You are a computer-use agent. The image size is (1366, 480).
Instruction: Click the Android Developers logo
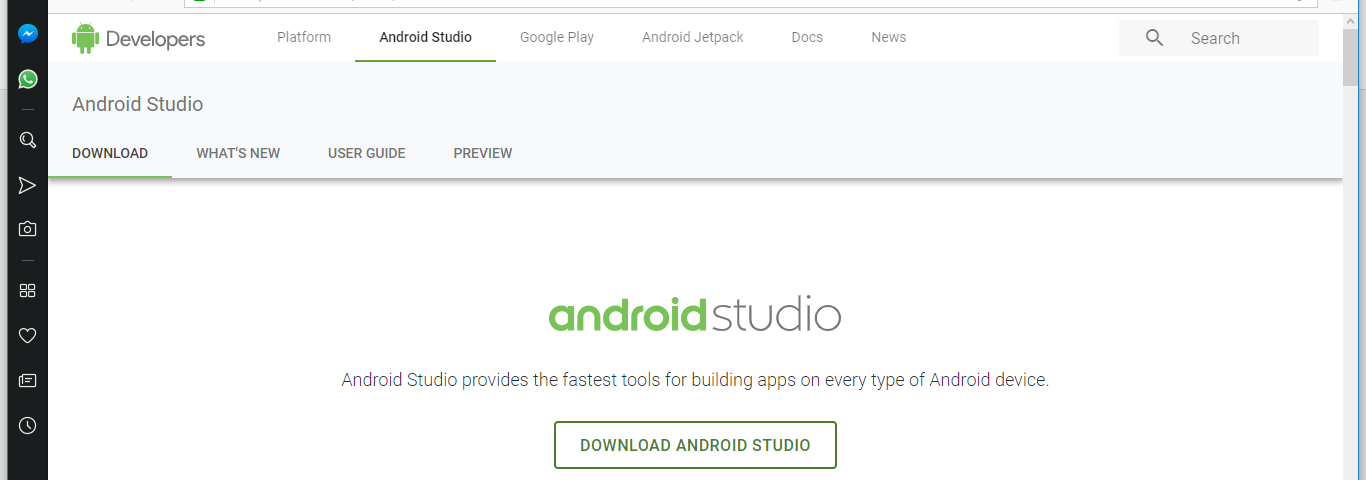click(x=138, y=38)
